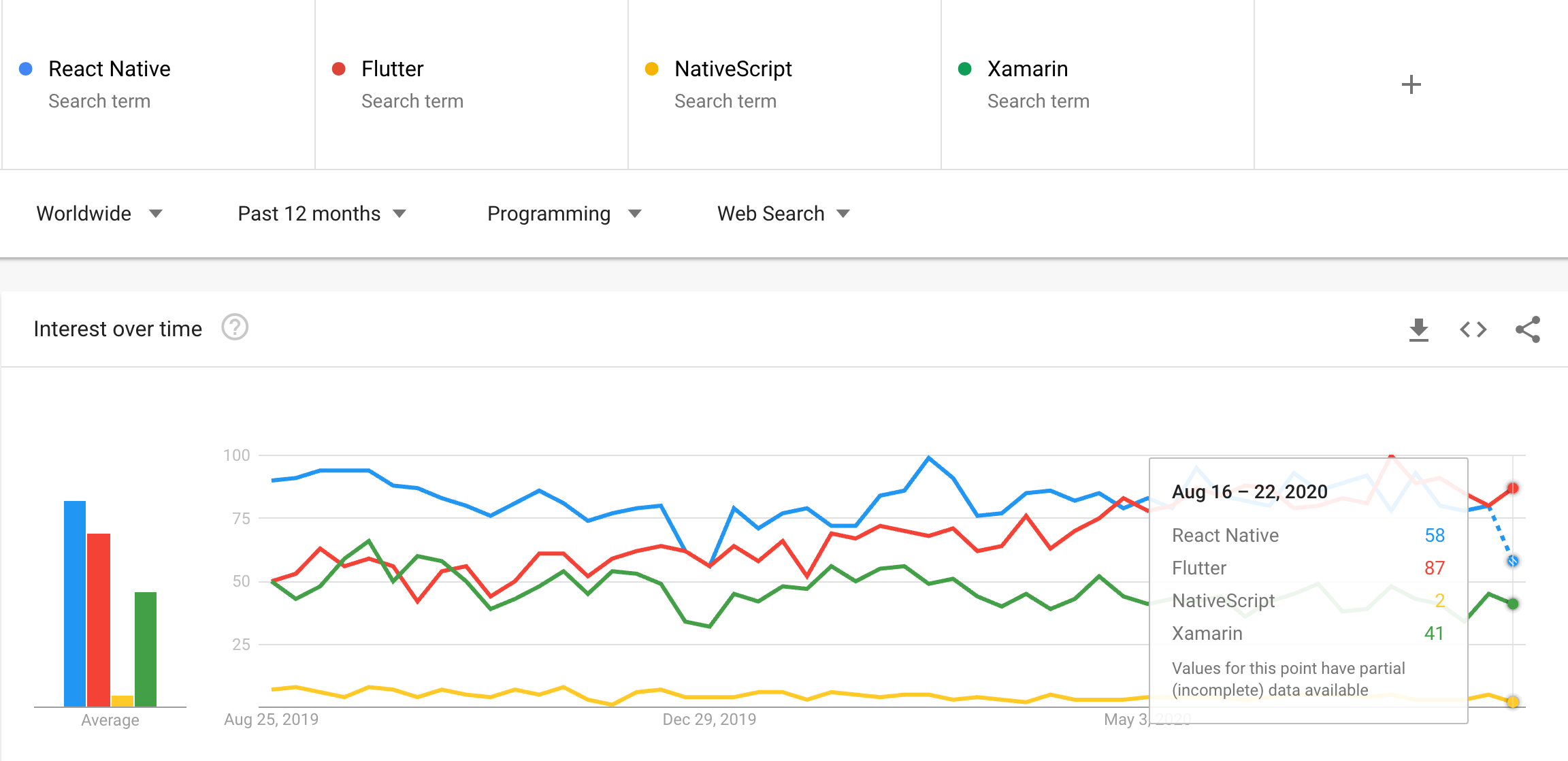Share the interest over time chart

1527,329
